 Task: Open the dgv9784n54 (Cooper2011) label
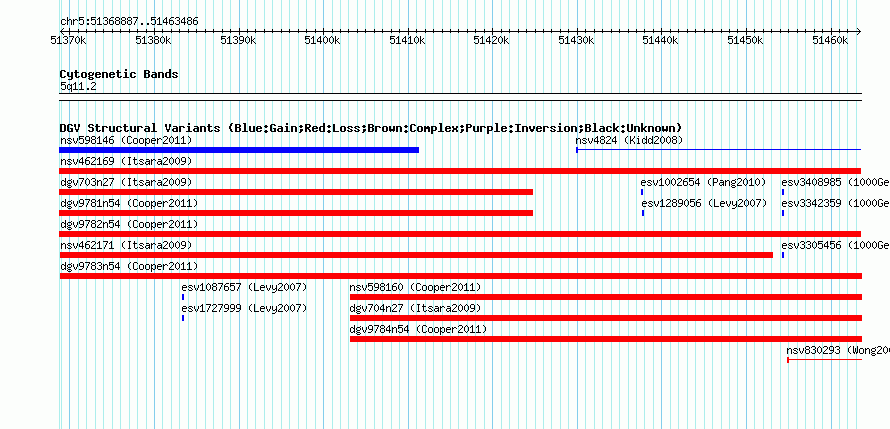tap(418, 329)
